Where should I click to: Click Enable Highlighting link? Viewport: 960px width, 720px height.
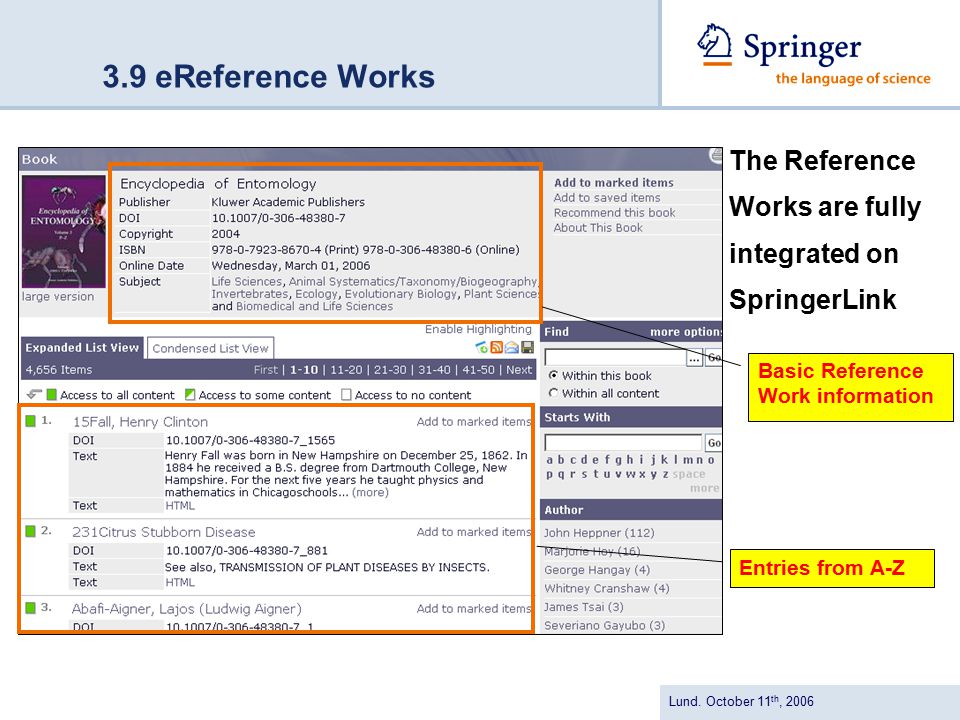click(x=478, y=329)
